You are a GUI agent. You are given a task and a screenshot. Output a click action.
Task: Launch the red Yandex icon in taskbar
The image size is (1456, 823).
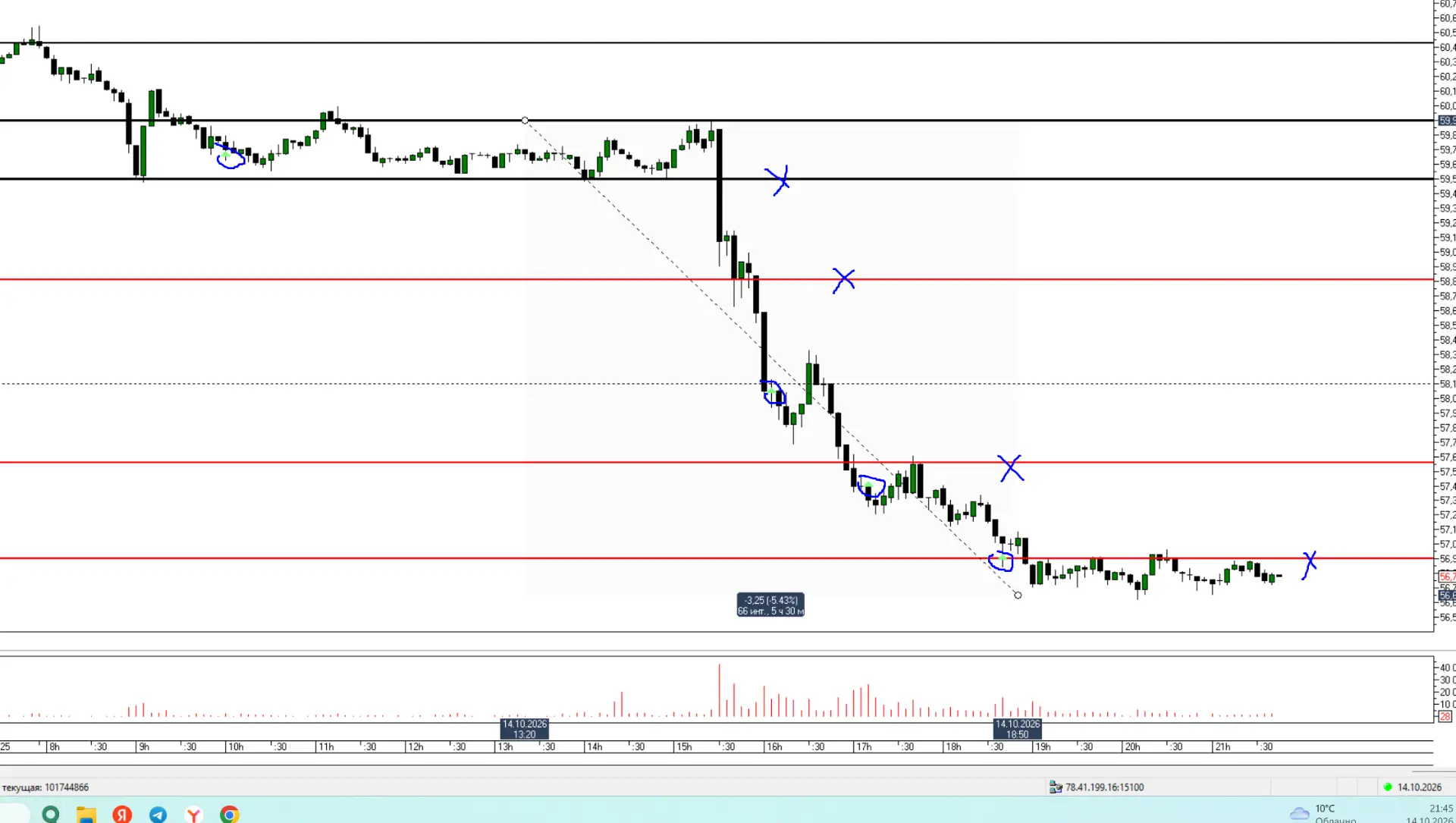click(x=122, y=815)
